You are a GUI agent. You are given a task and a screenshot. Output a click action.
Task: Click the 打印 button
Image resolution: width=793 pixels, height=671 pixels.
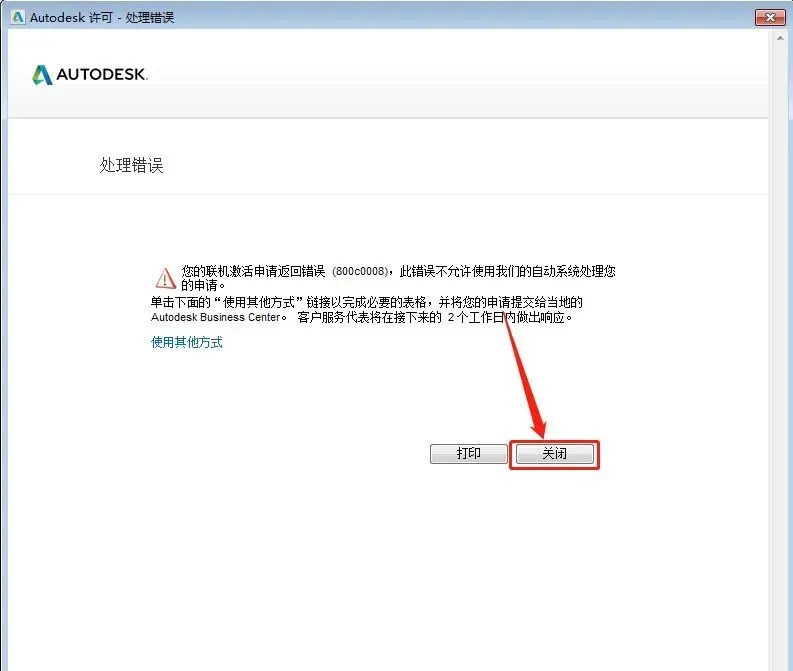tap(468, 454)
